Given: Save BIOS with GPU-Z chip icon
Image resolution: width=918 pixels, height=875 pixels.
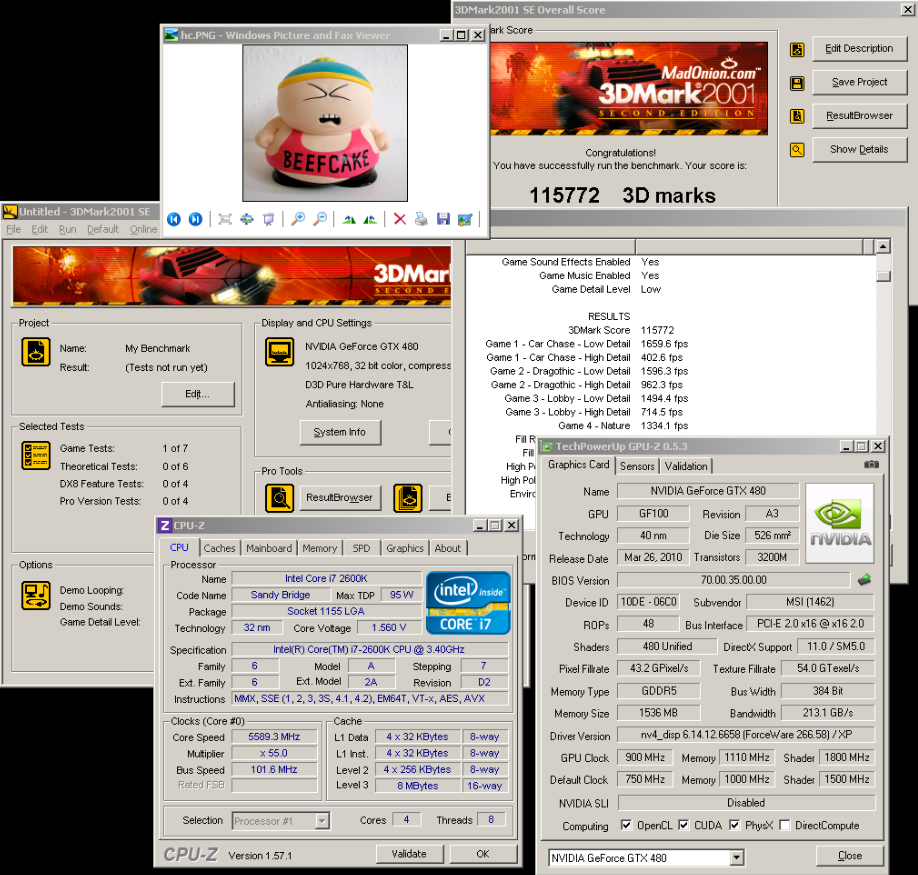Looking at the screenshot, I should [865, 579].
